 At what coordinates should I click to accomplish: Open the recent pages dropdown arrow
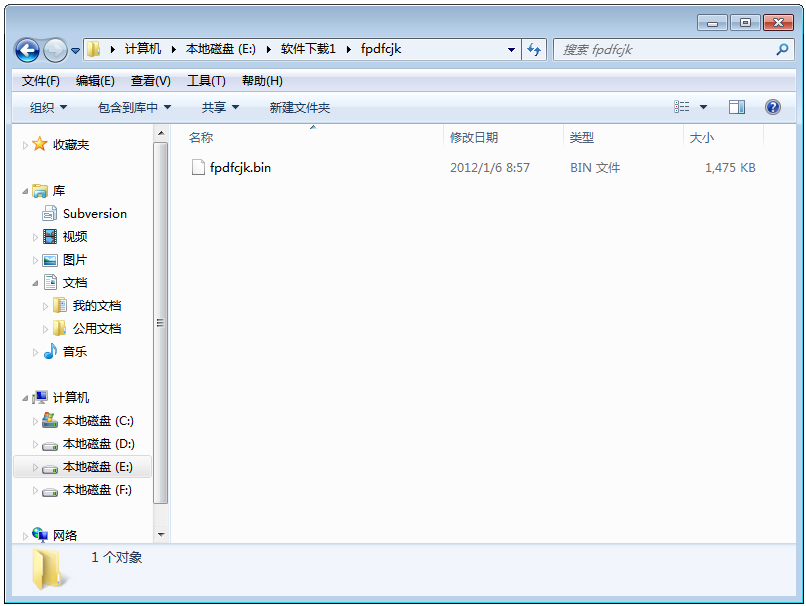click(x=76, y=50)
